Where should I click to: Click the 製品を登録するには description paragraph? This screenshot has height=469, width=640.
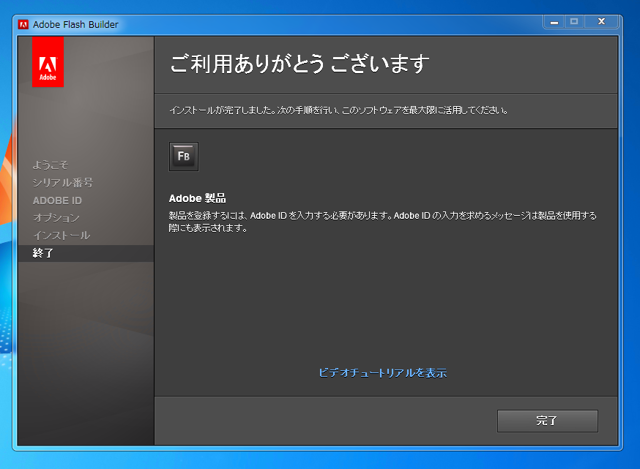click(x=382, y=222)
